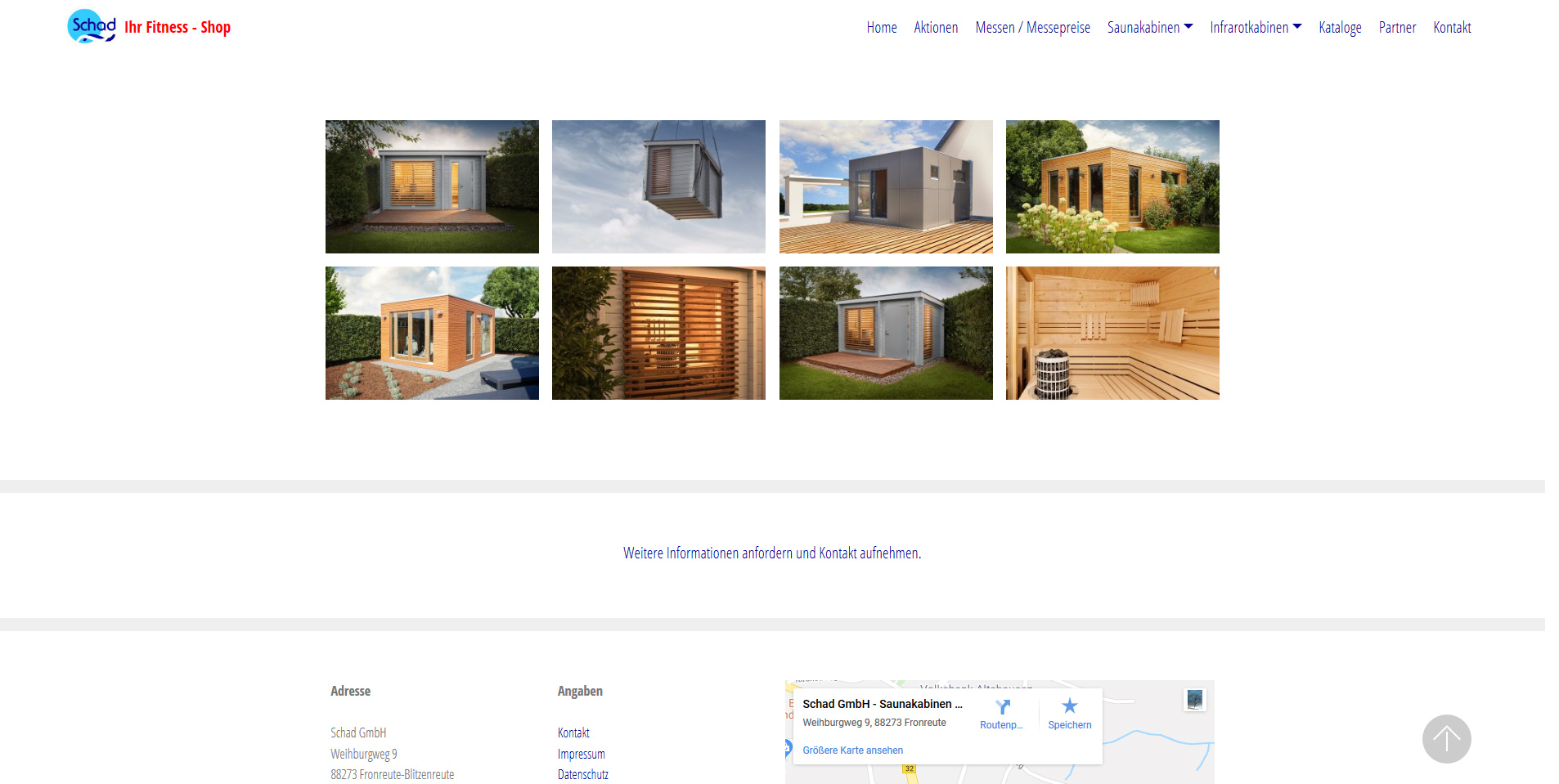Open the wooden slat blinds close-up photo
Screen dimensions: 1559x784
(658, 333)
